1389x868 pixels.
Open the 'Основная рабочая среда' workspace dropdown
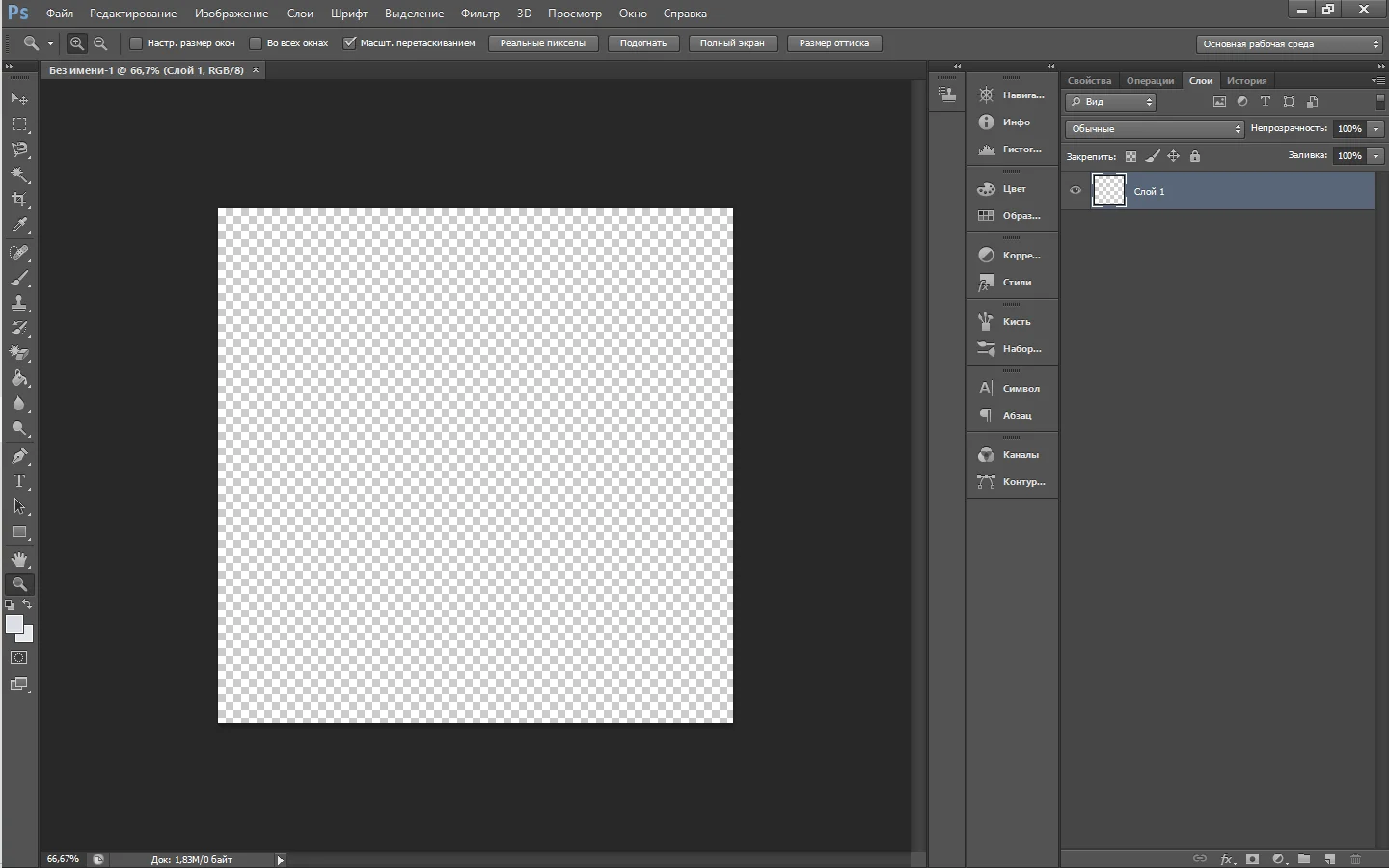point(1290,44)
